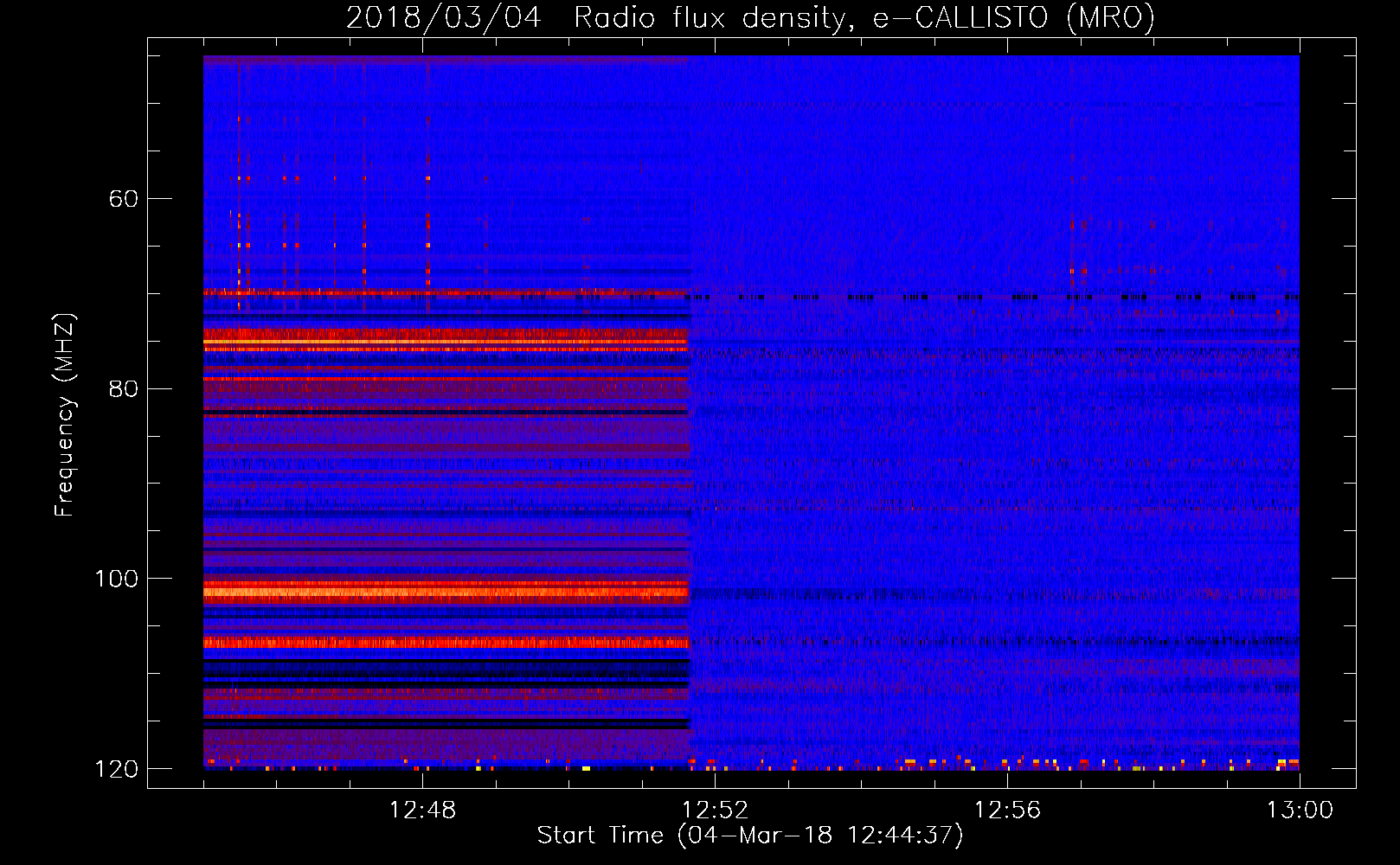Click the 12:52 time tick label
Viewport: 1400px width, 865px height.
coord(716,811)
